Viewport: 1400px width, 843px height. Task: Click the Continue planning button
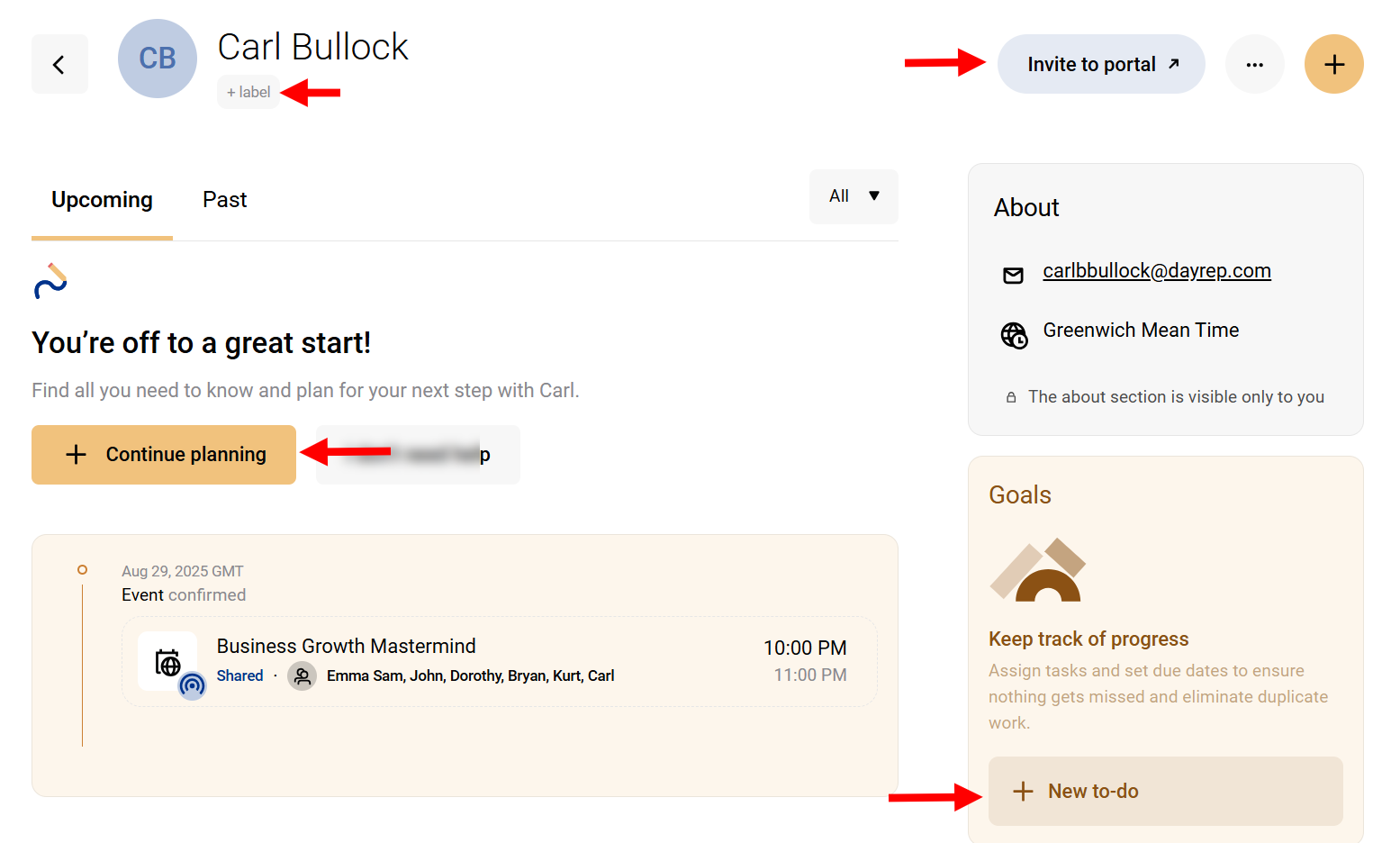(164, 455)
